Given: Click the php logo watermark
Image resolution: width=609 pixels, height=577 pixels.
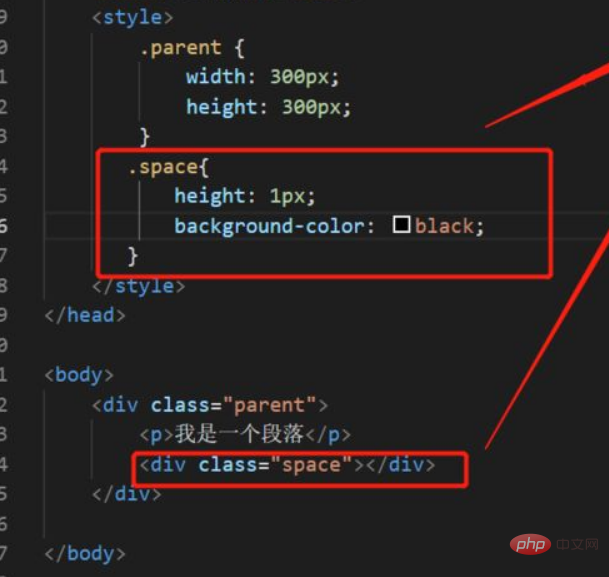Looking at the screenshot, I should [530, 544].
